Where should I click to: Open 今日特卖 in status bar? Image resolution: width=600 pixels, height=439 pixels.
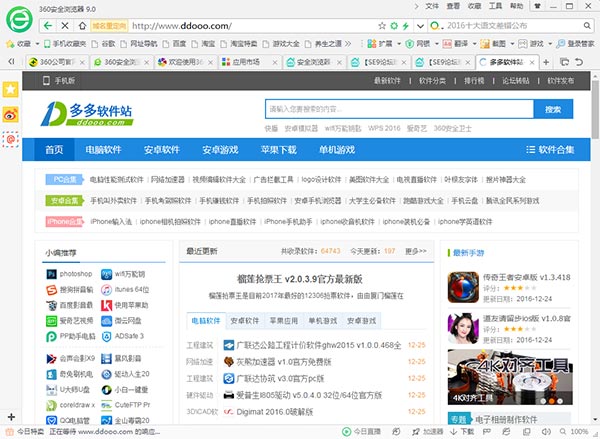tap(25, 432)
